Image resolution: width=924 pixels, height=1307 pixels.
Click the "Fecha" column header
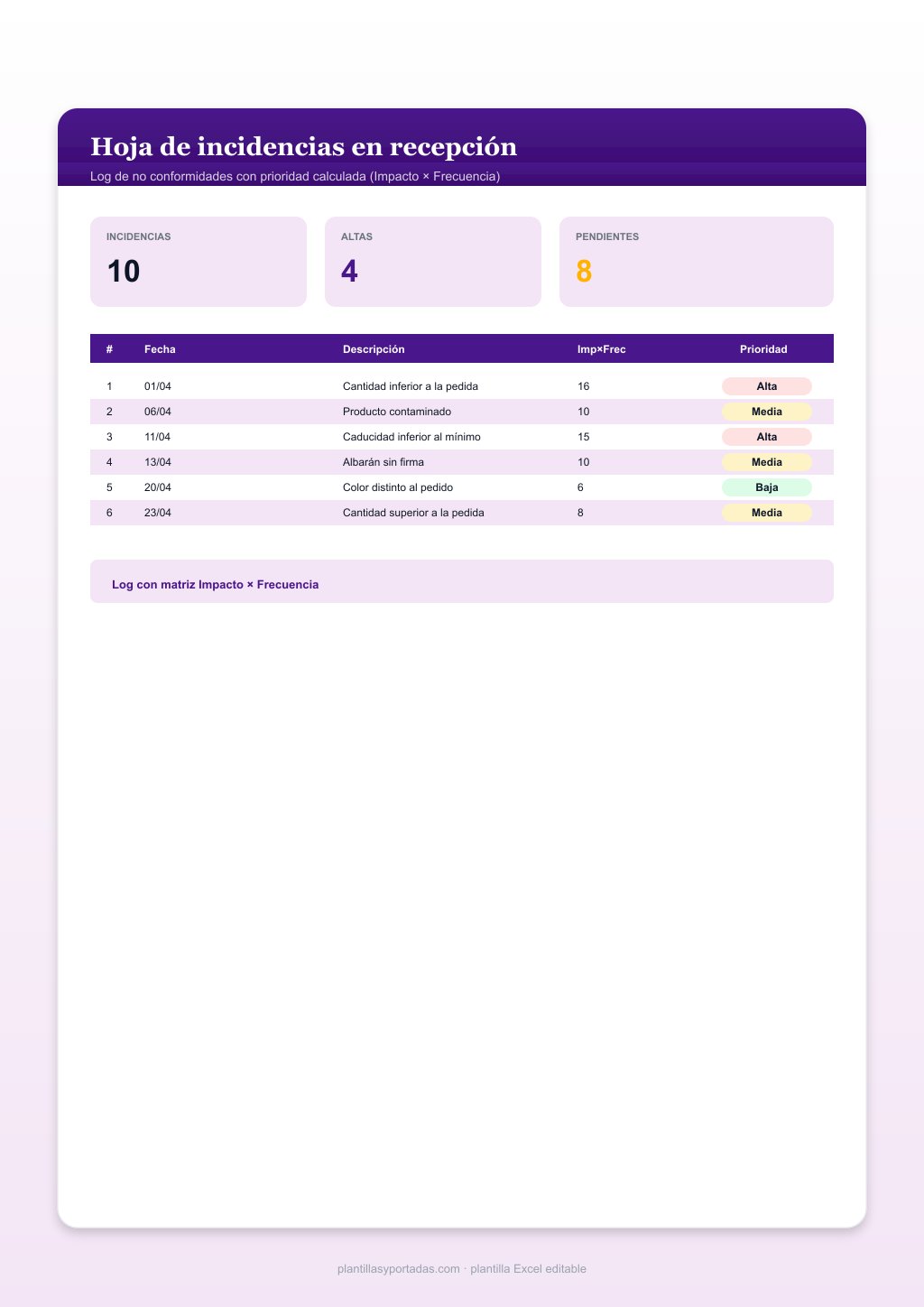click(160, 349)
